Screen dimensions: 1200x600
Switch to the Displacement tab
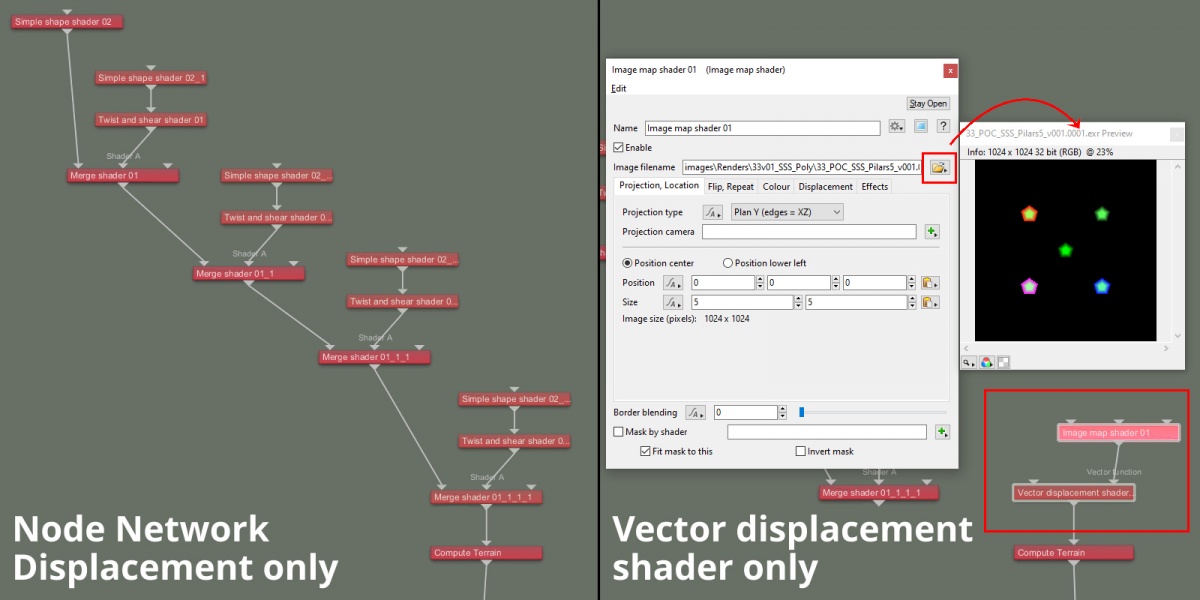pyautogui.click(x=824, y=186)
